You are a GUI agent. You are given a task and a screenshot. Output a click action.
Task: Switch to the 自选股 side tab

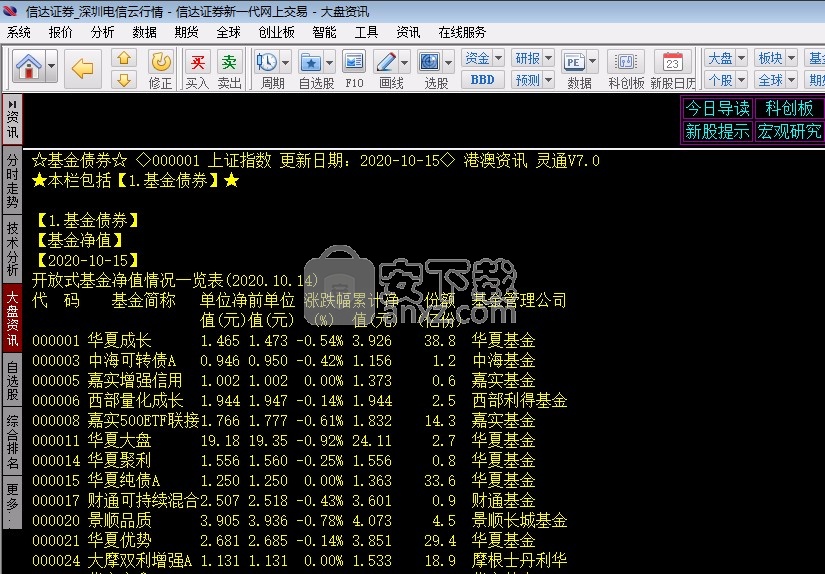pyautogui.click(x=13, y=381)
